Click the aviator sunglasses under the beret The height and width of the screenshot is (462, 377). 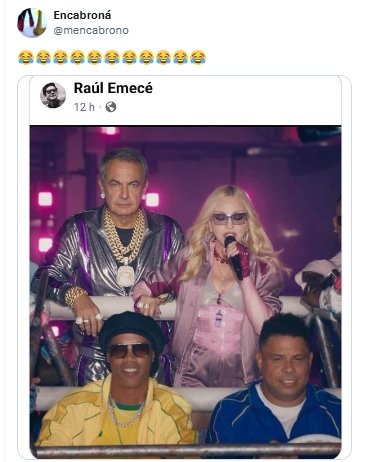(130, 351)
